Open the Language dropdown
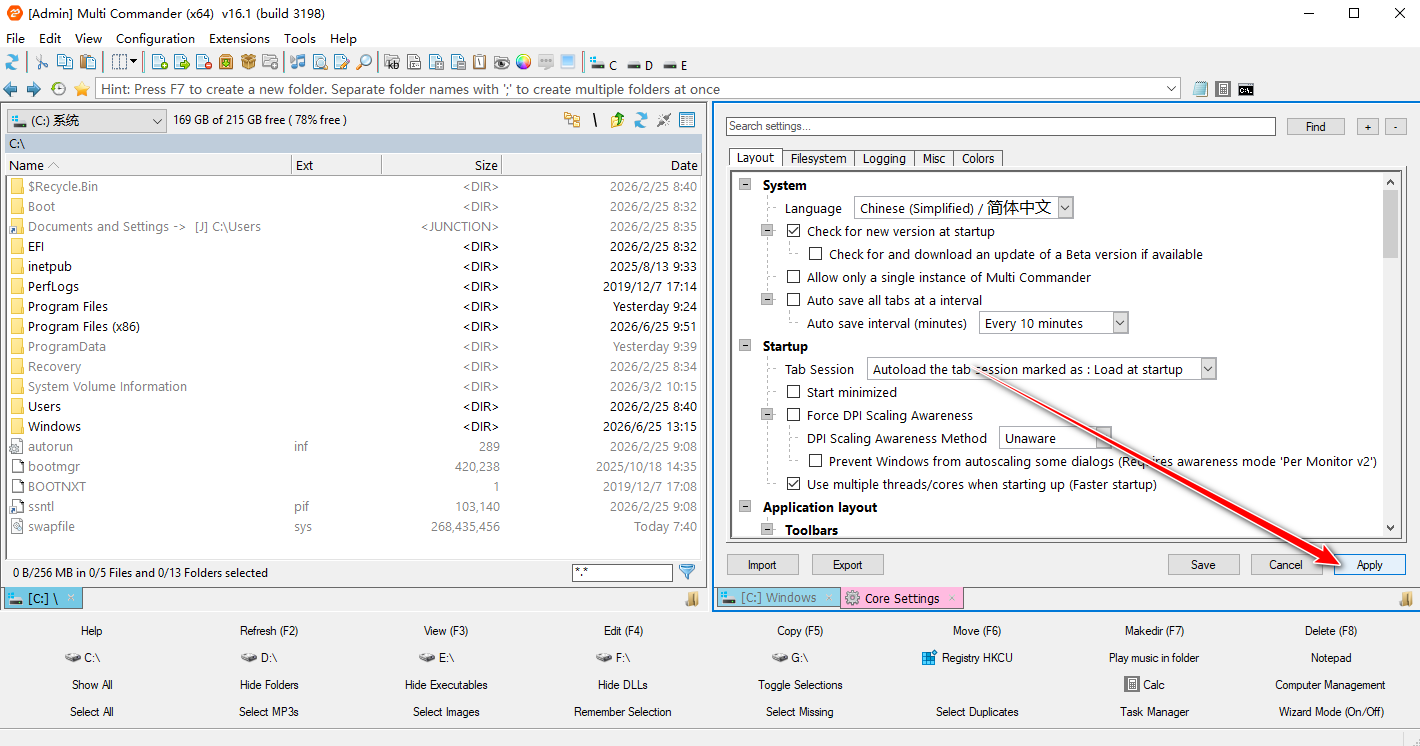Image resolution: width=1420 pixels, height=746 pixels. click(964, 208)
